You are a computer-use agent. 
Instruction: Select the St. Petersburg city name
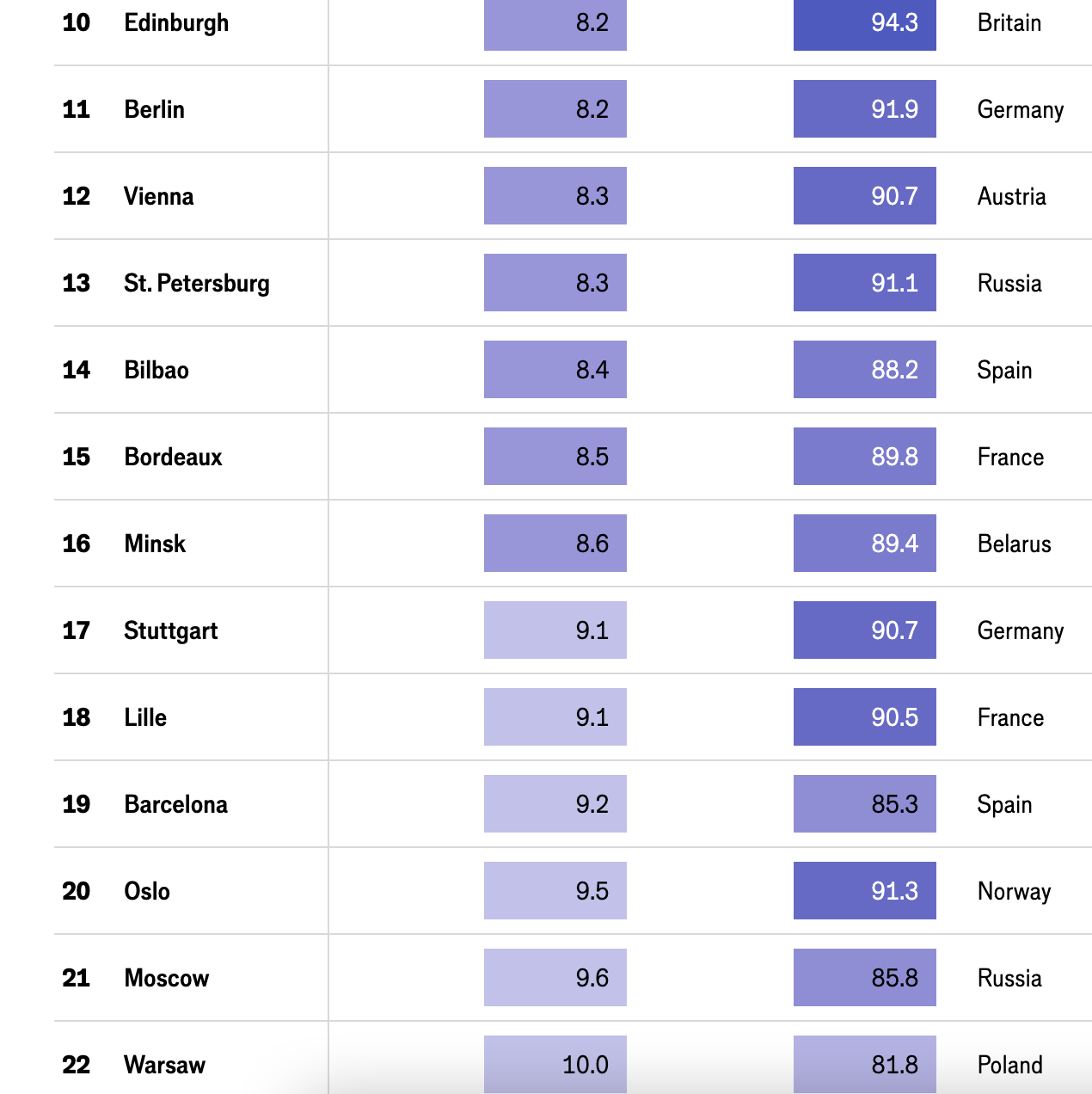pos(196,283)
